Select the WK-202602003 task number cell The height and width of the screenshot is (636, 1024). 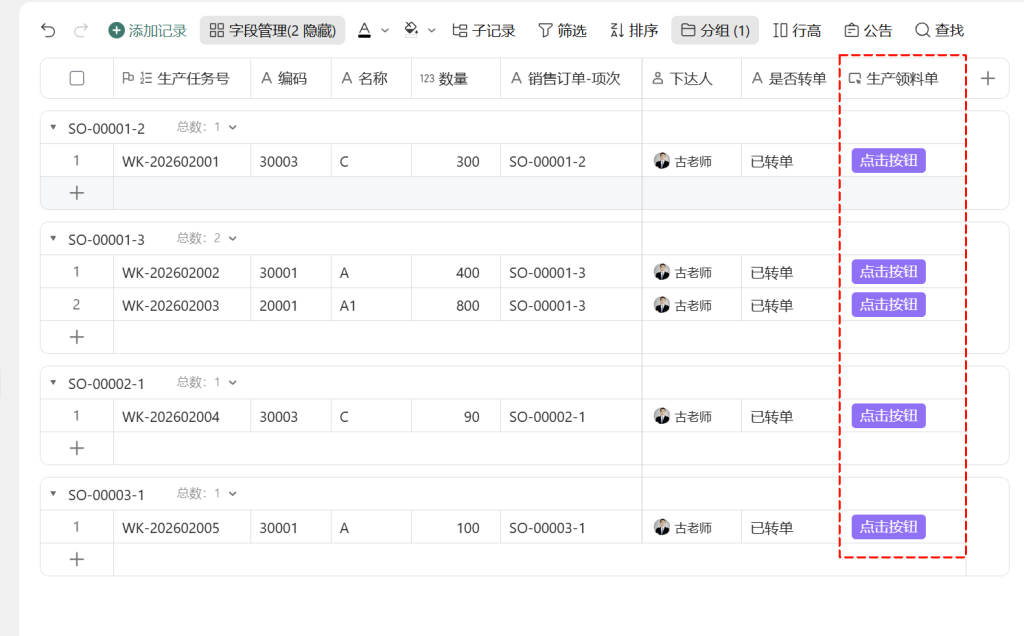(x=182, y=305)
